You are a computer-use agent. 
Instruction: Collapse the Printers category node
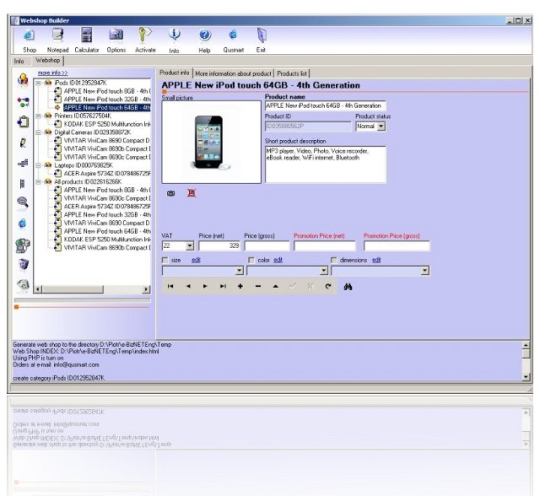coord(39,116)
